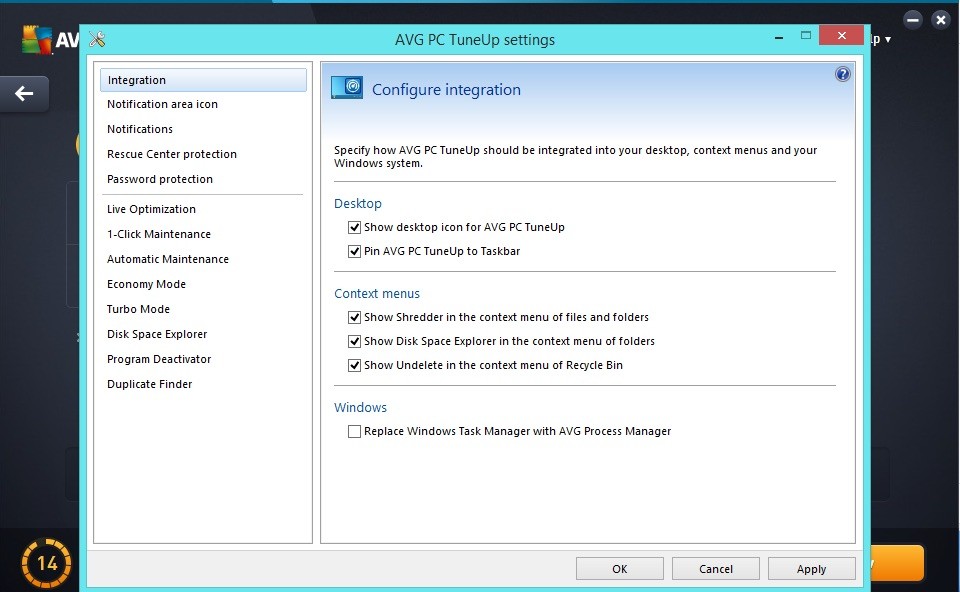Click the Configure integration title text
This screenshot has width=960, height=592.
click(446, 90)
